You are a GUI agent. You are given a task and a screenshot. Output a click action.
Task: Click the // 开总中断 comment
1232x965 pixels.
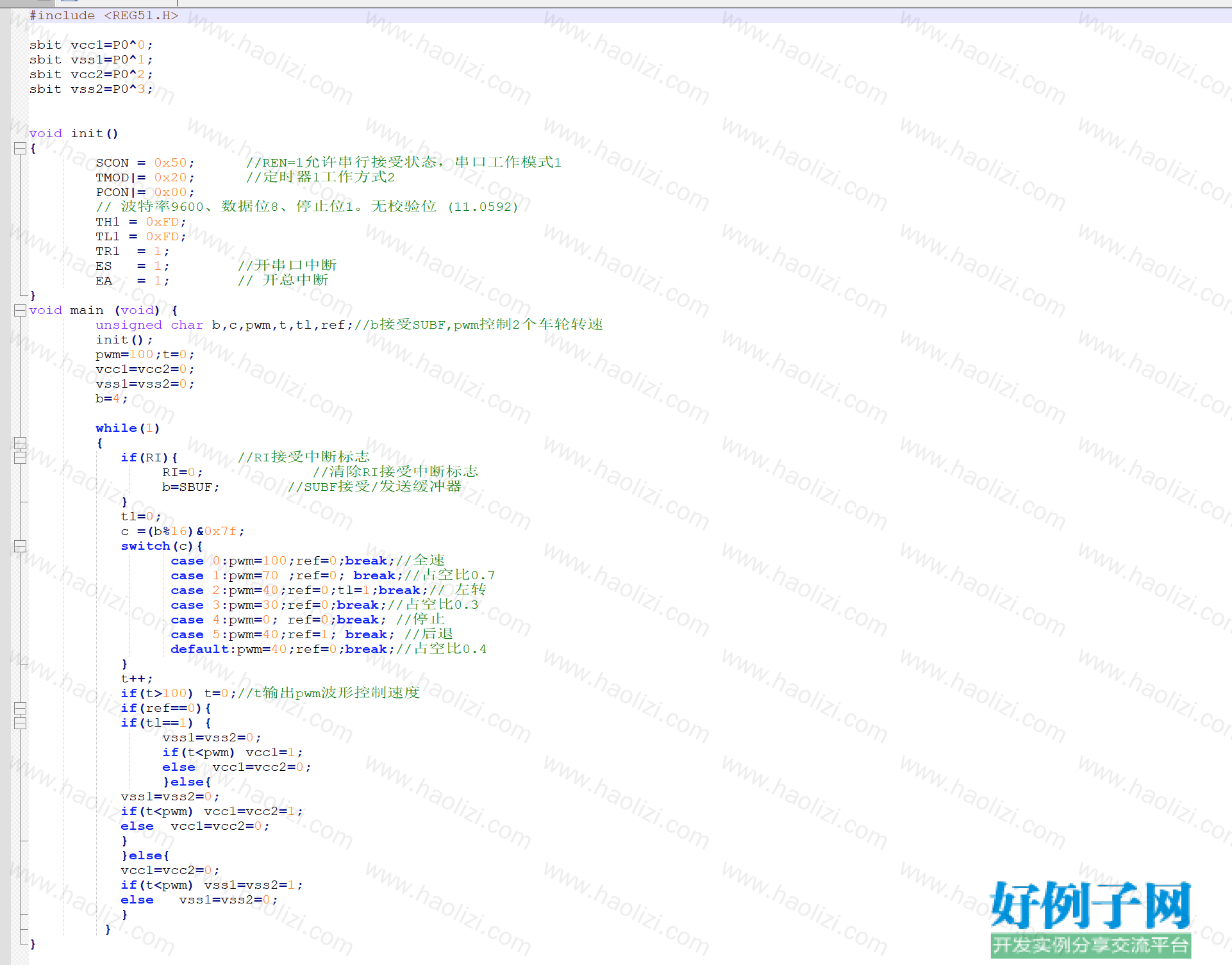pos(283,280)
